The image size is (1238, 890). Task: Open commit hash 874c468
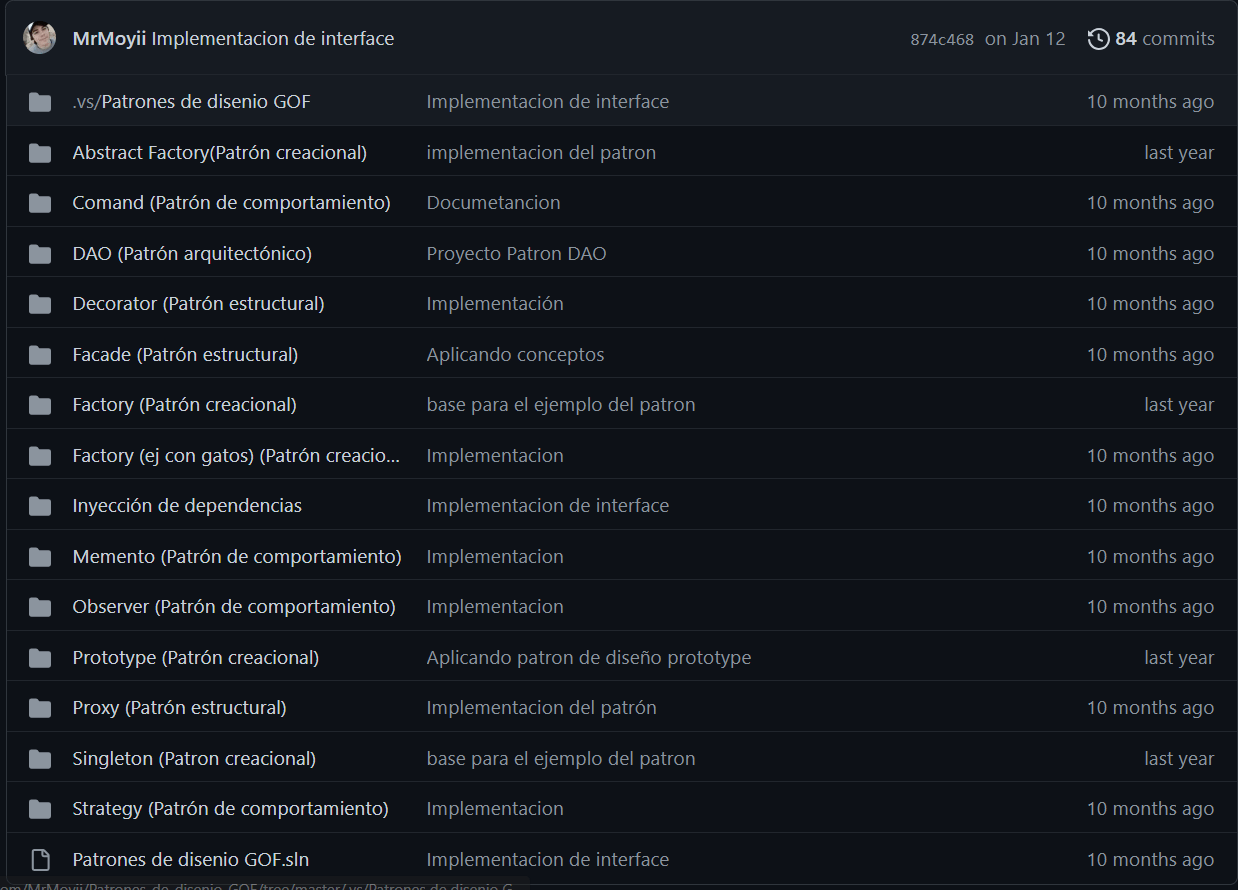point(941,40)
